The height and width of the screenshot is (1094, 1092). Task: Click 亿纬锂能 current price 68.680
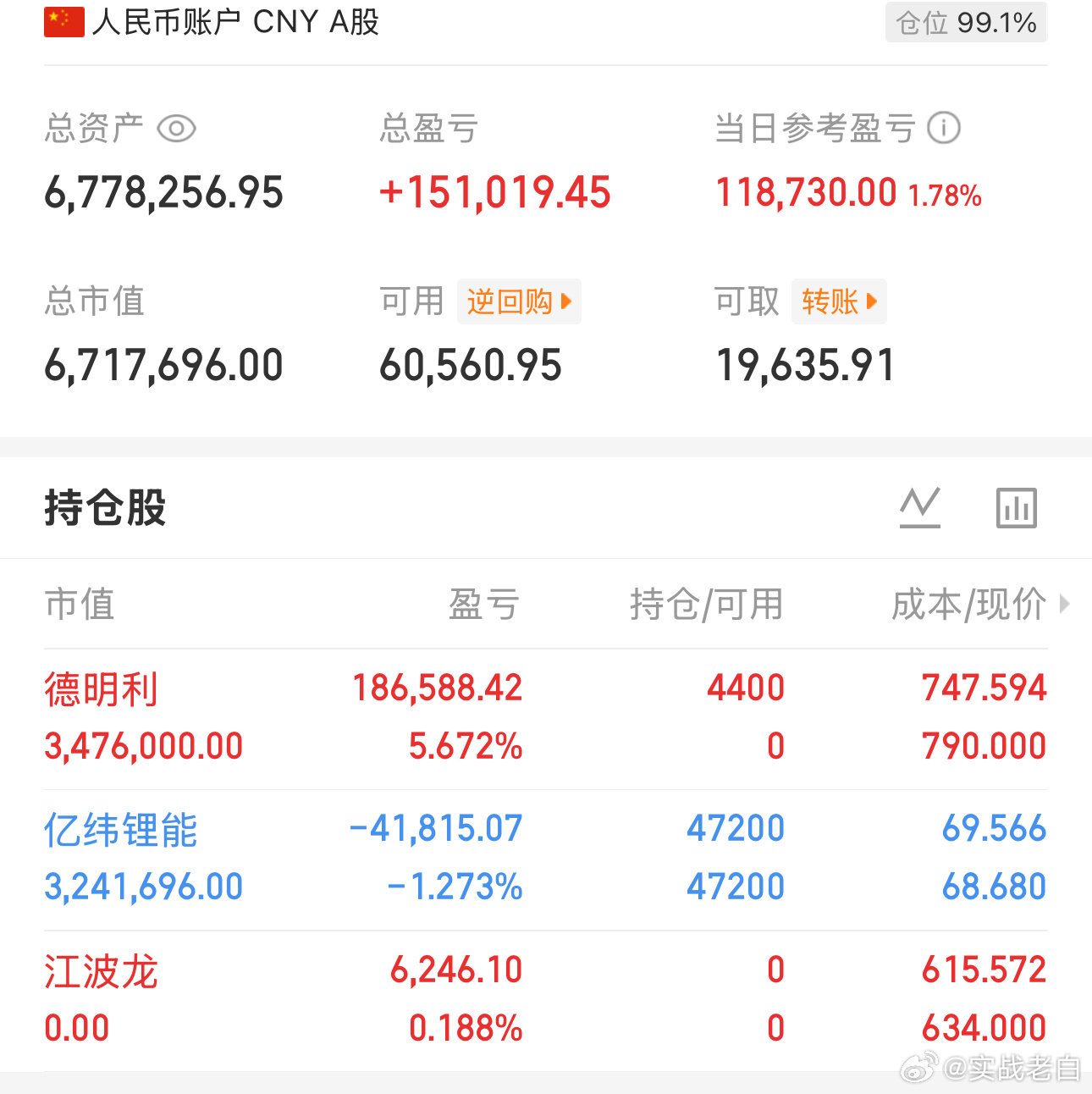(x=995, y=887)
